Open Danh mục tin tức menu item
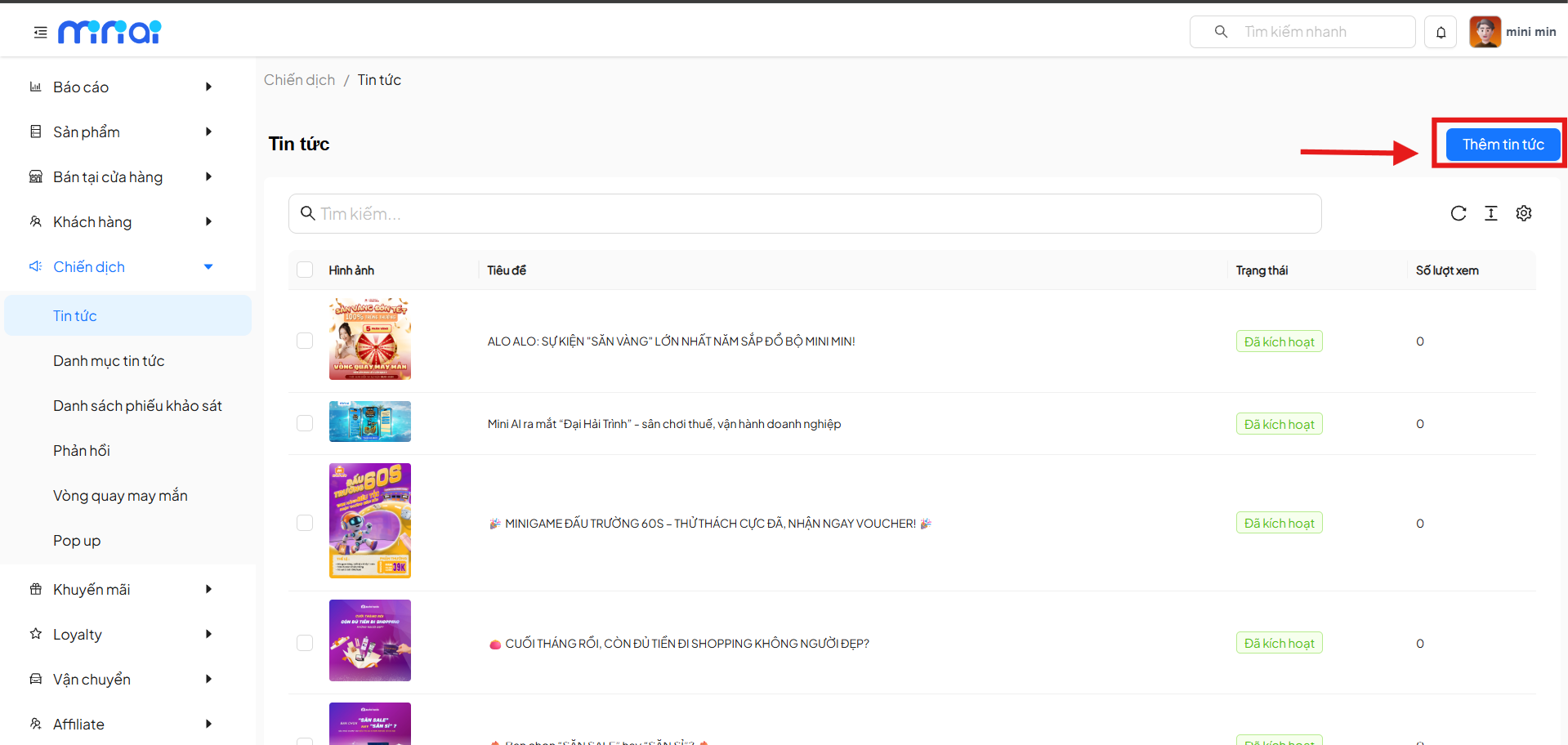 109,361
